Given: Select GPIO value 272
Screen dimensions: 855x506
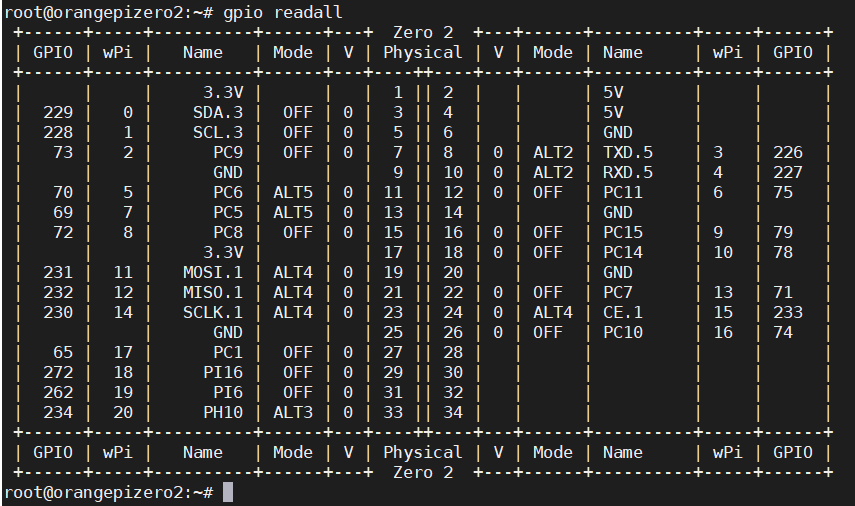Looking at the screenshot, I should click(58, 372).
